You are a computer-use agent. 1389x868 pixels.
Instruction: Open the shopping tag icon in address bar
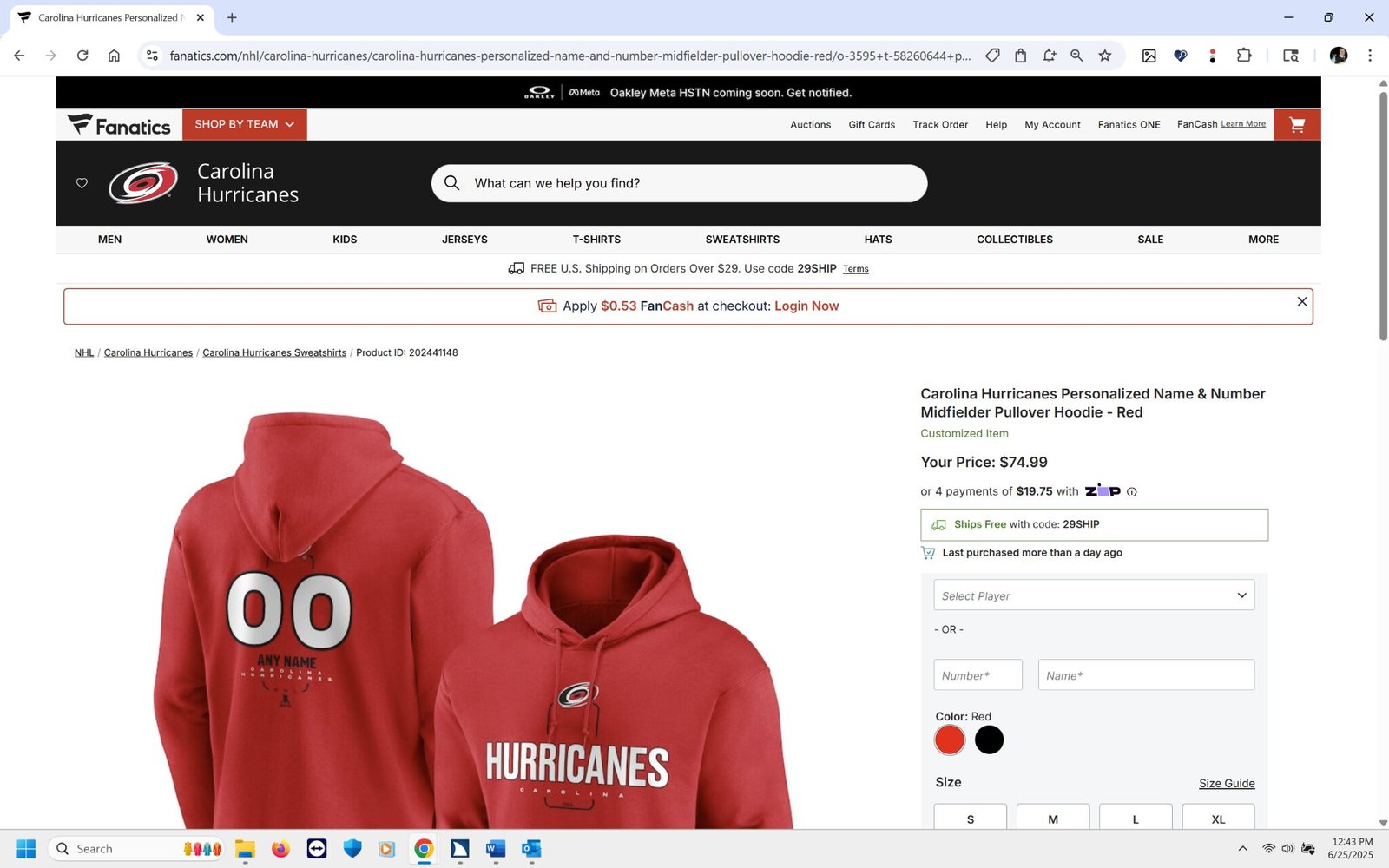[992, 56]
